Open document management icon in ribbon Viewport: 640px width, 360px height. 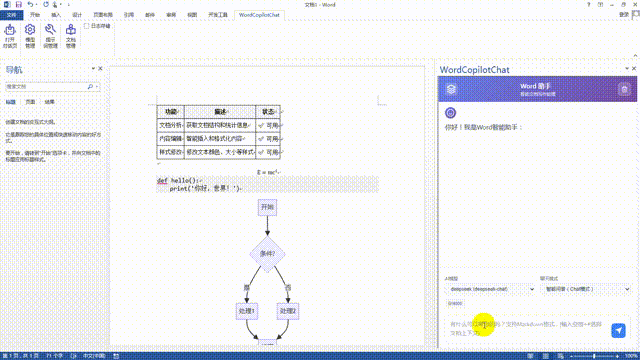coord(71,30)
